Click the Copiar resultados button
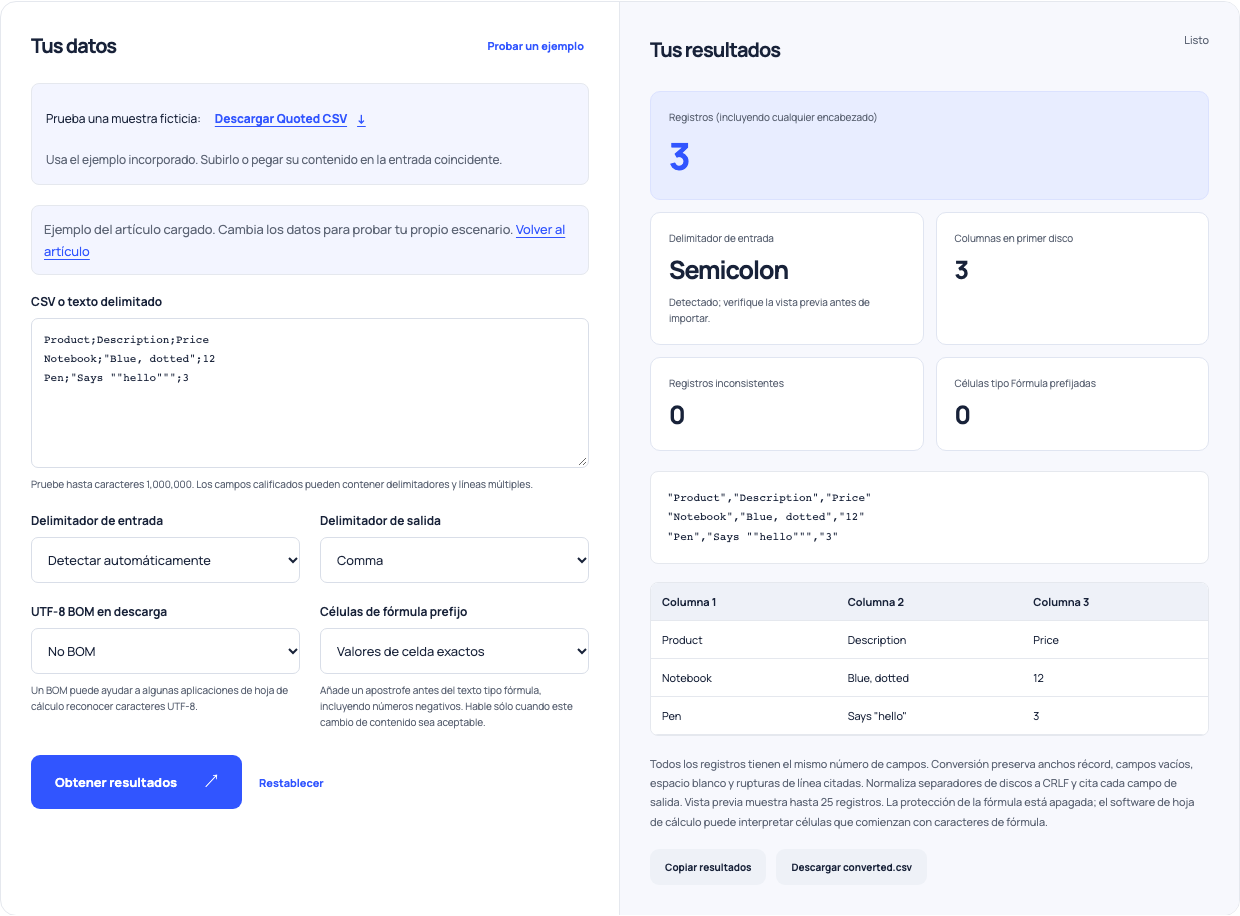Viewport: 1240px width, 916px height. coord(708,867)
